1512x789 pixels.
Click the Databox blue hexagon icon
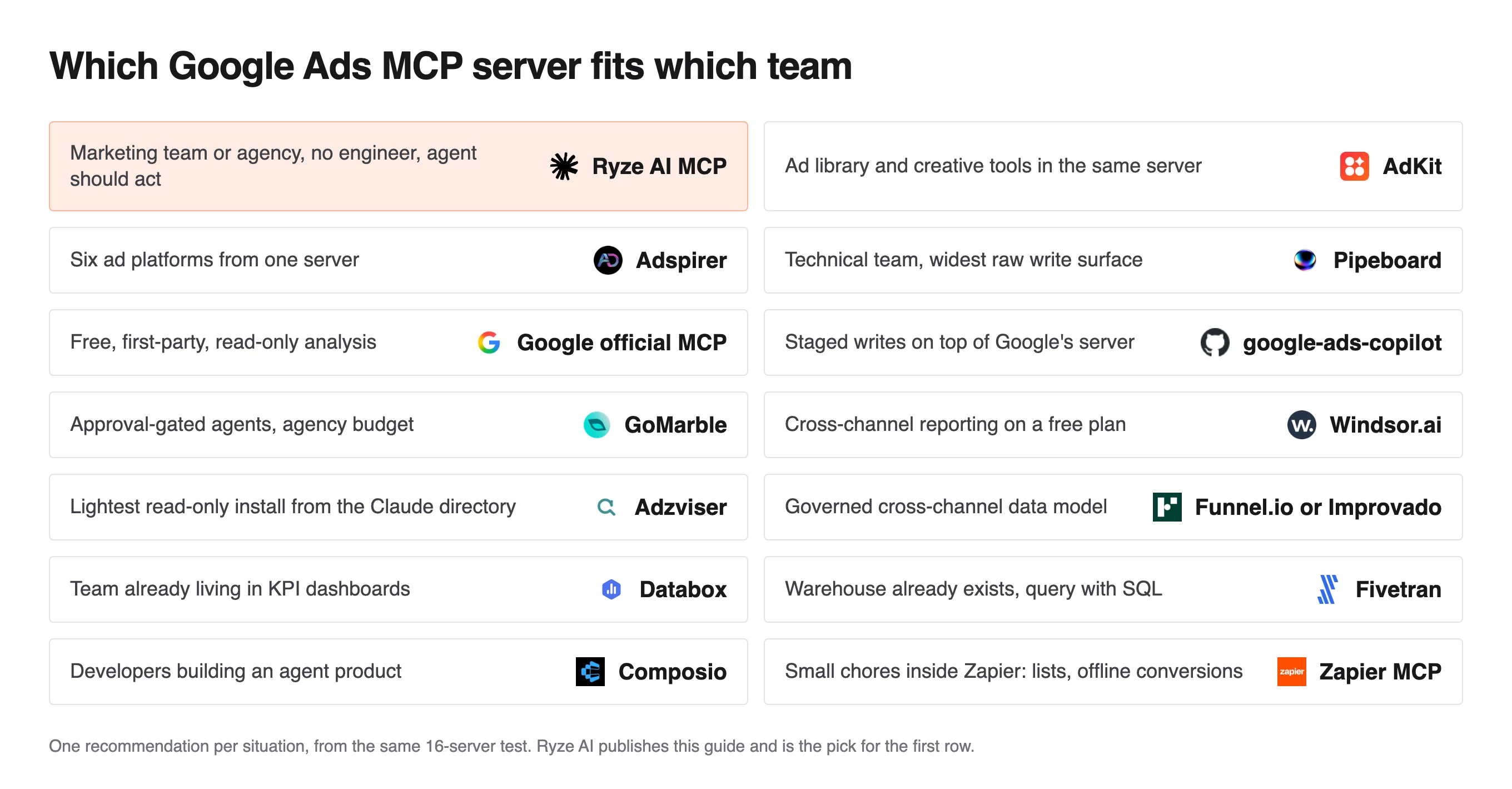tap(611, 589)
